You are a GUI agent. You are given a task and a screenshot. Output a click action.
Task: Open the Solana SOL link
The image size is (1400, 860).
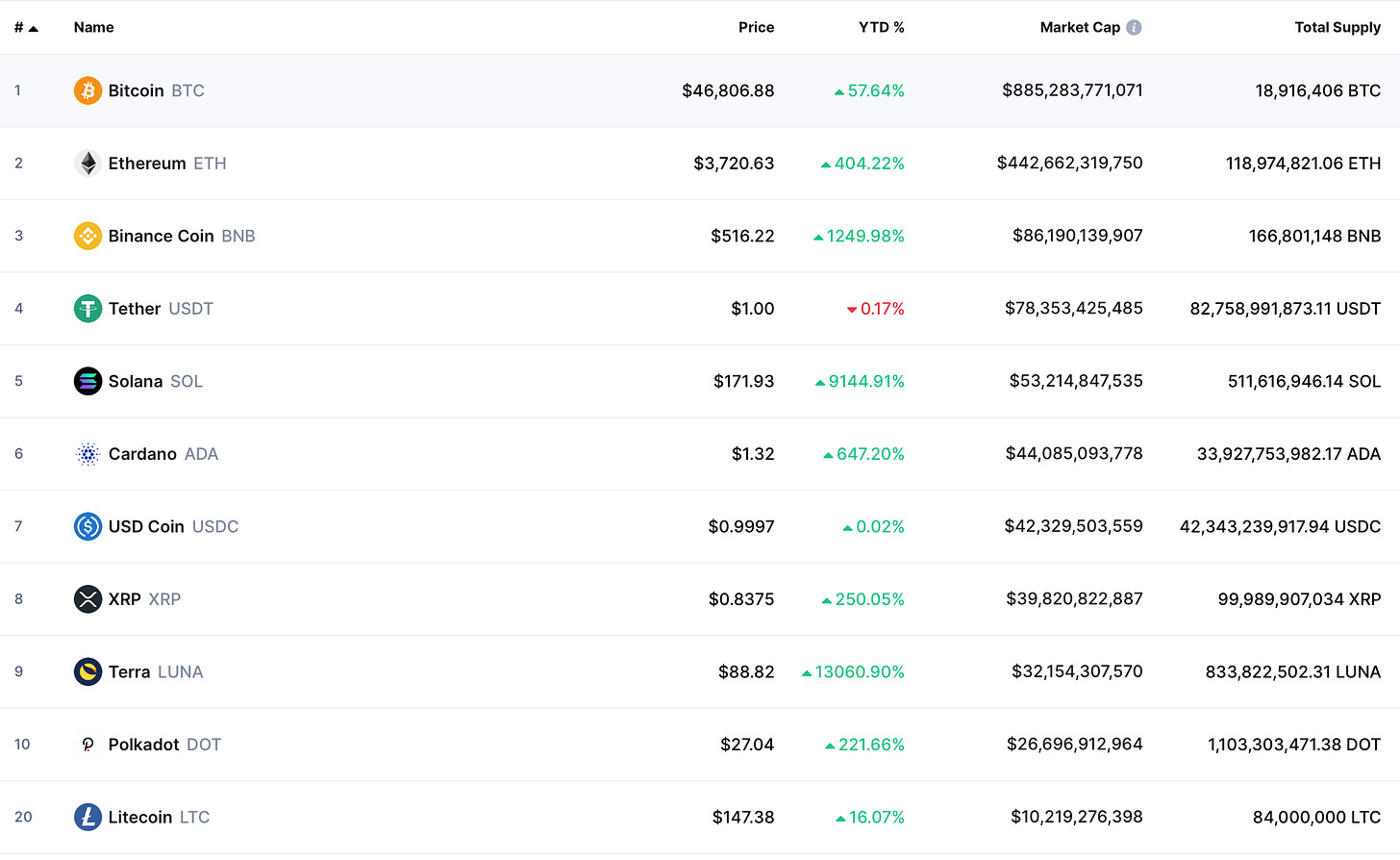(x=156, y=381)
